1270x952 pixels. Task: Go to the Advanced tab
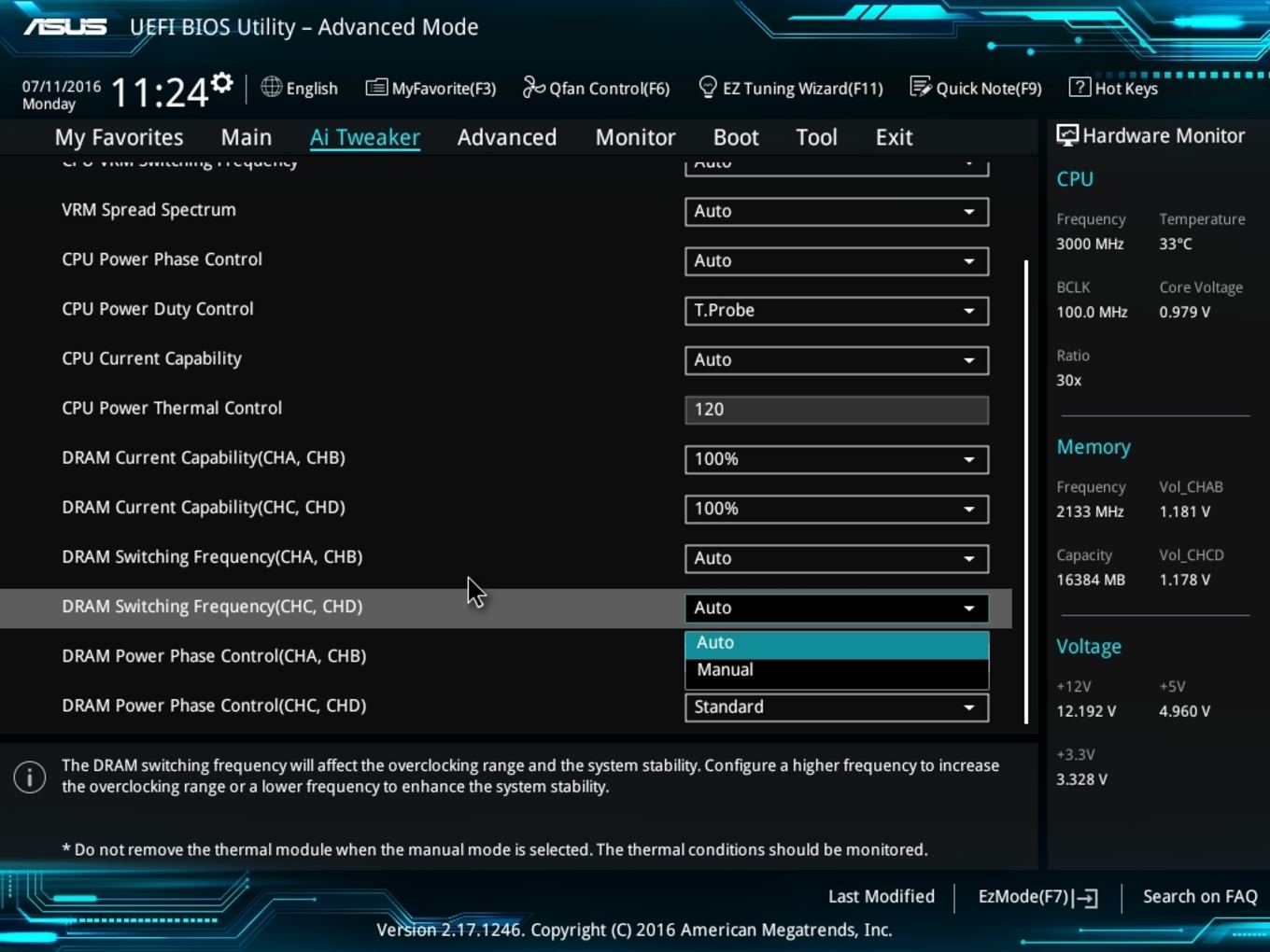(507, 137)
